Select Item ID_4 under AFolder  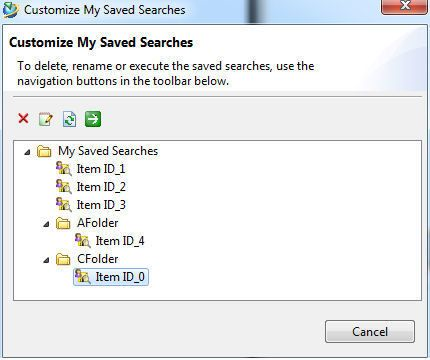(120, 241)
